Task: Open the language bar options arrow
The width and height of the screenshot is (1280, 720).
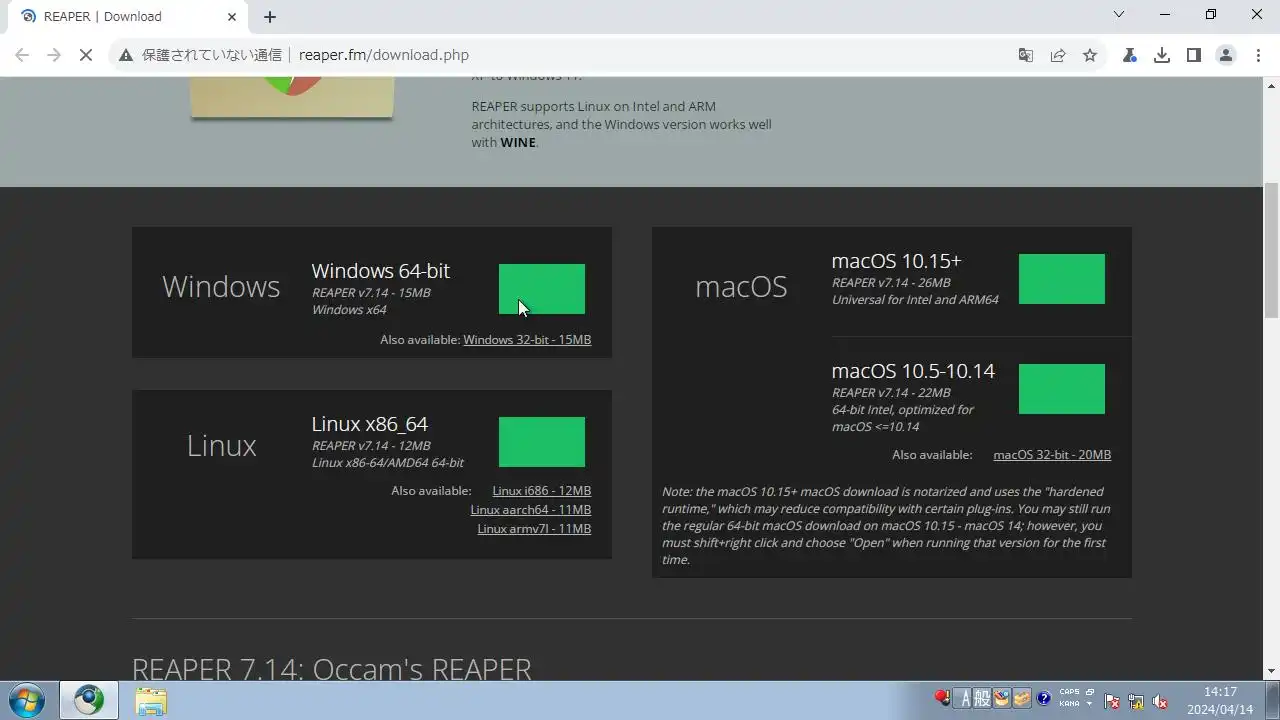Action: click(x=1090, y=704)
